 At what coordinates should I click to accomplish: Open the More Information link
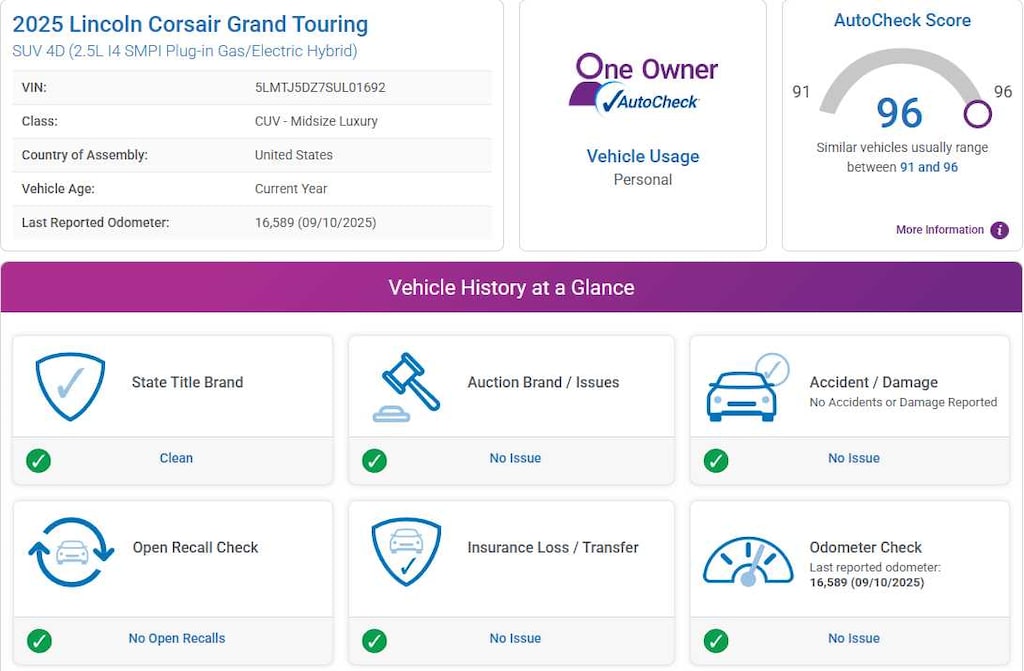click(939, 230)
